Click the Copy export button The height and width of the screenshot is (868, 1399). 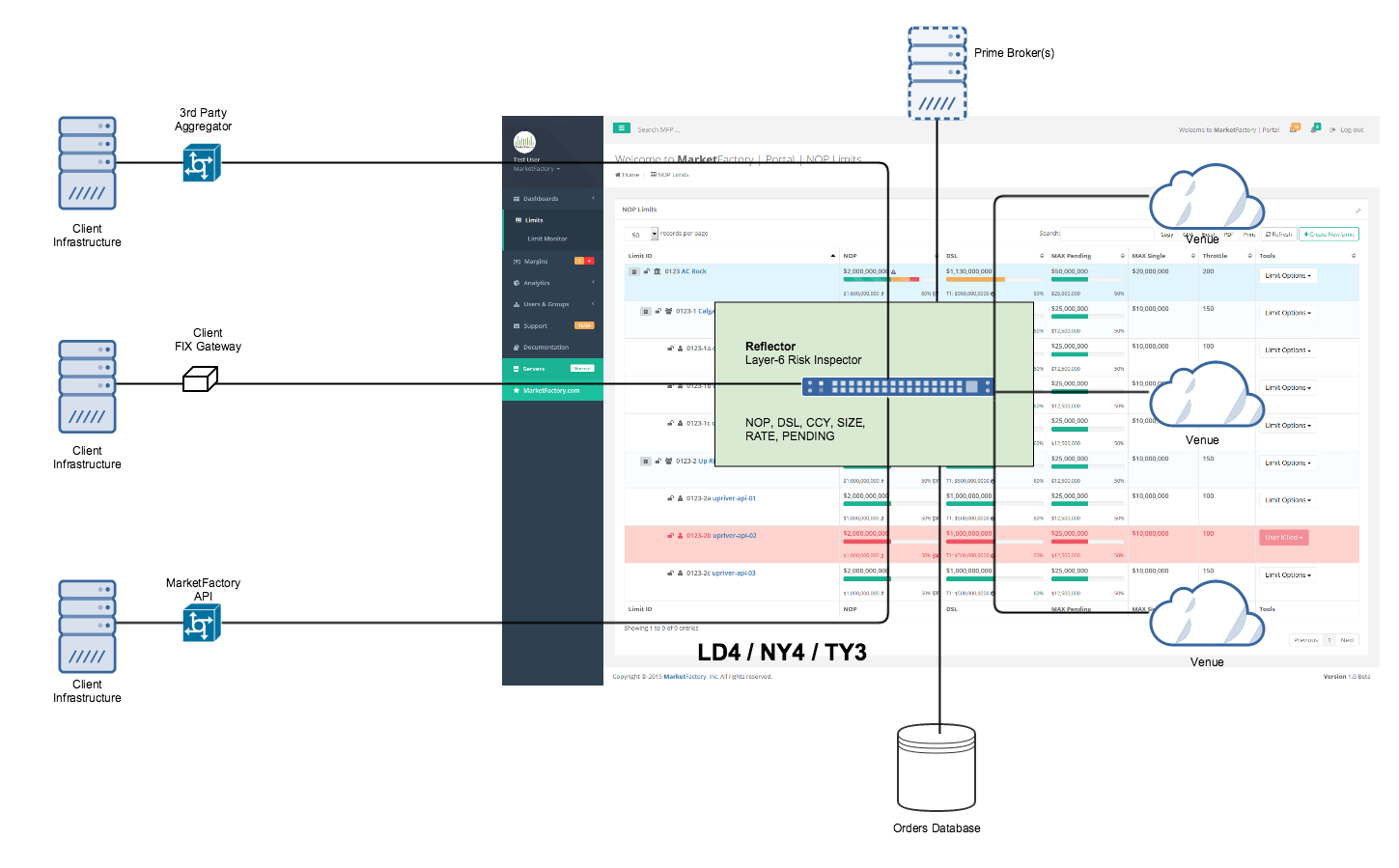[1167, 235]
